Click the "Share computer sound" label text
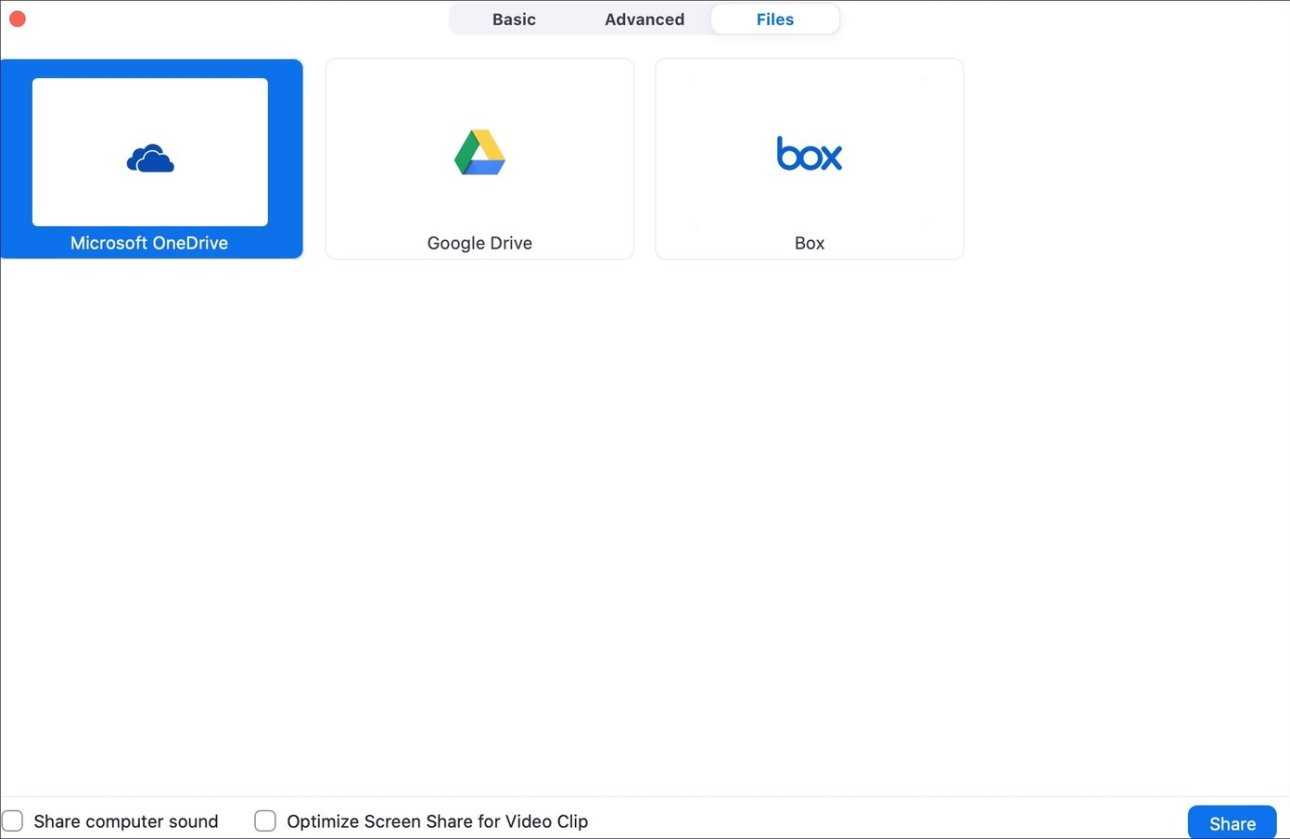The width and height of the screenshot is (1290, 839). 126,822
